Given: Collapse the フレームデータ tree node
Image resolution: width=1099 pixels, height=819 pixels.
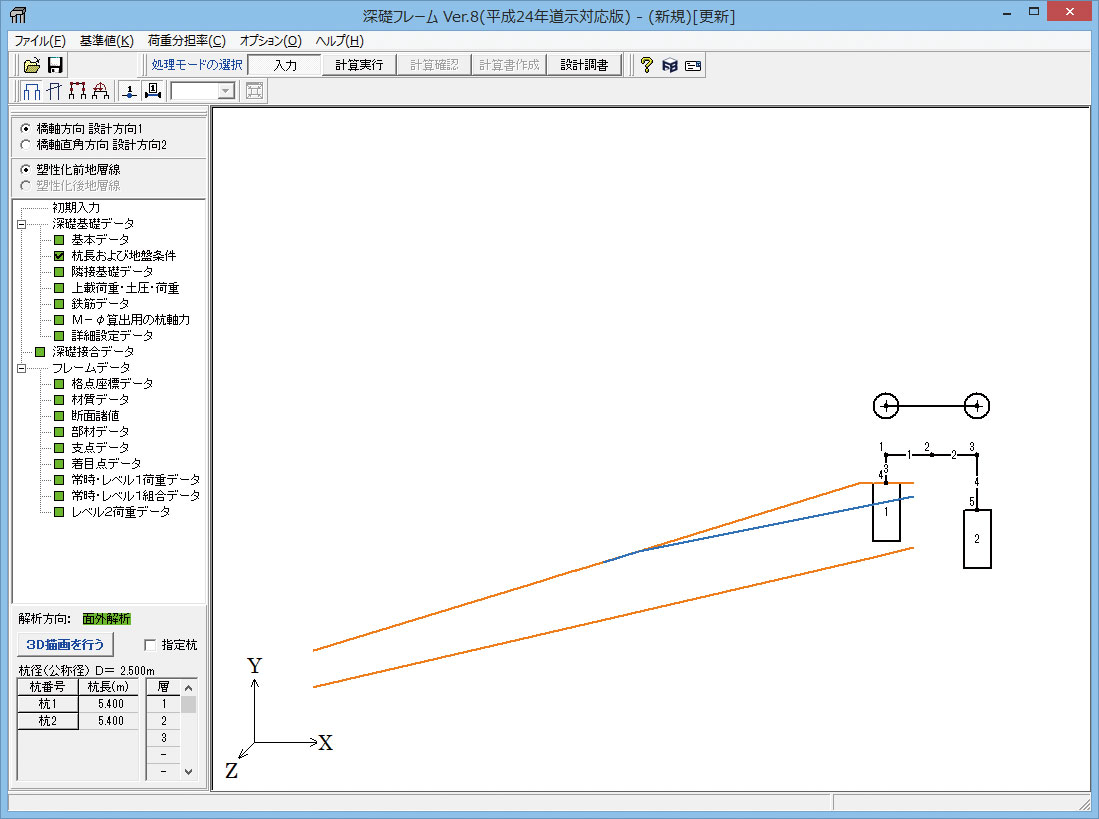Looking at the screenshot, I should pos(22,368).
